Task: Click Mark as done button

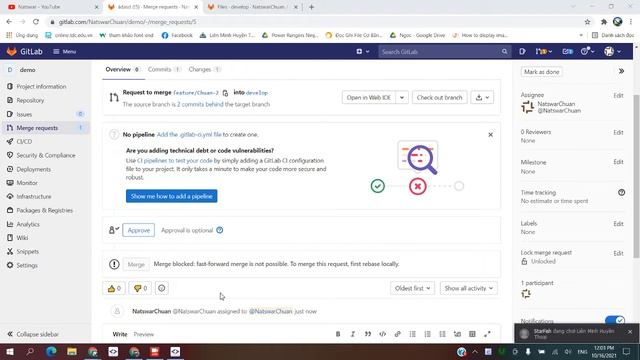Action: [x=542, y=72]
